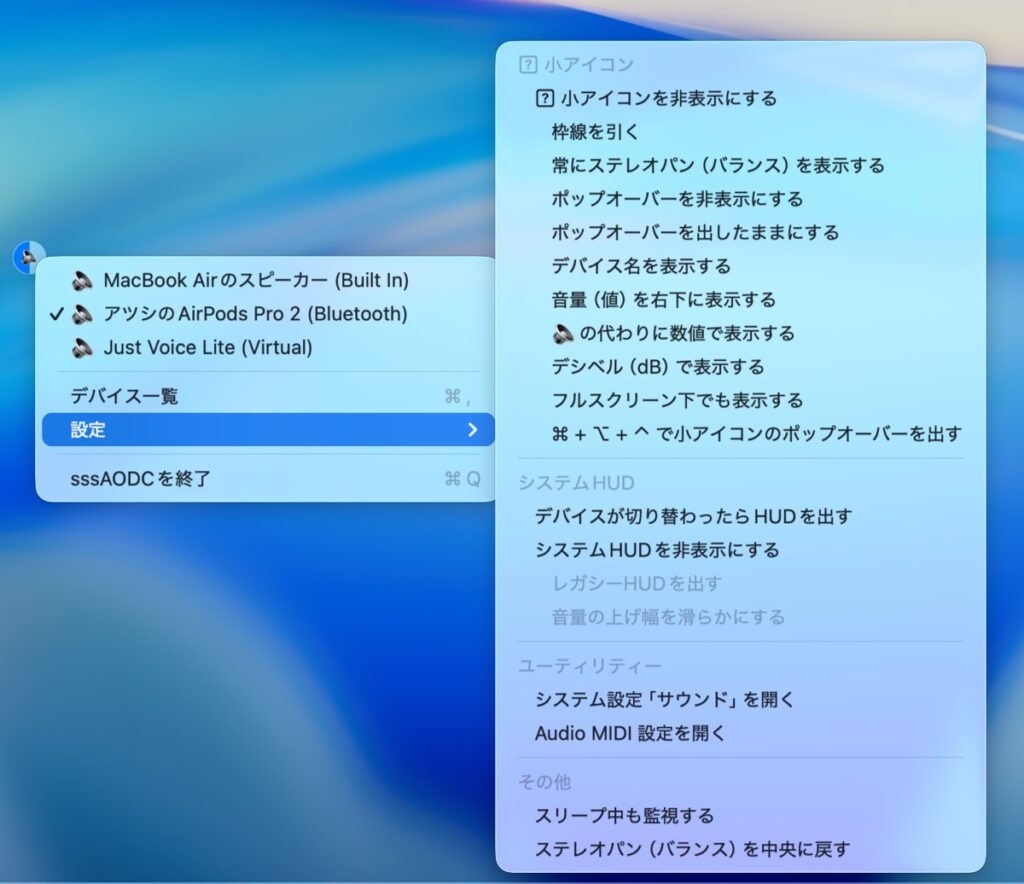Select システムHUDを非表示にする
Viewport: 1024px width, 884px height.
coord(657,550)
